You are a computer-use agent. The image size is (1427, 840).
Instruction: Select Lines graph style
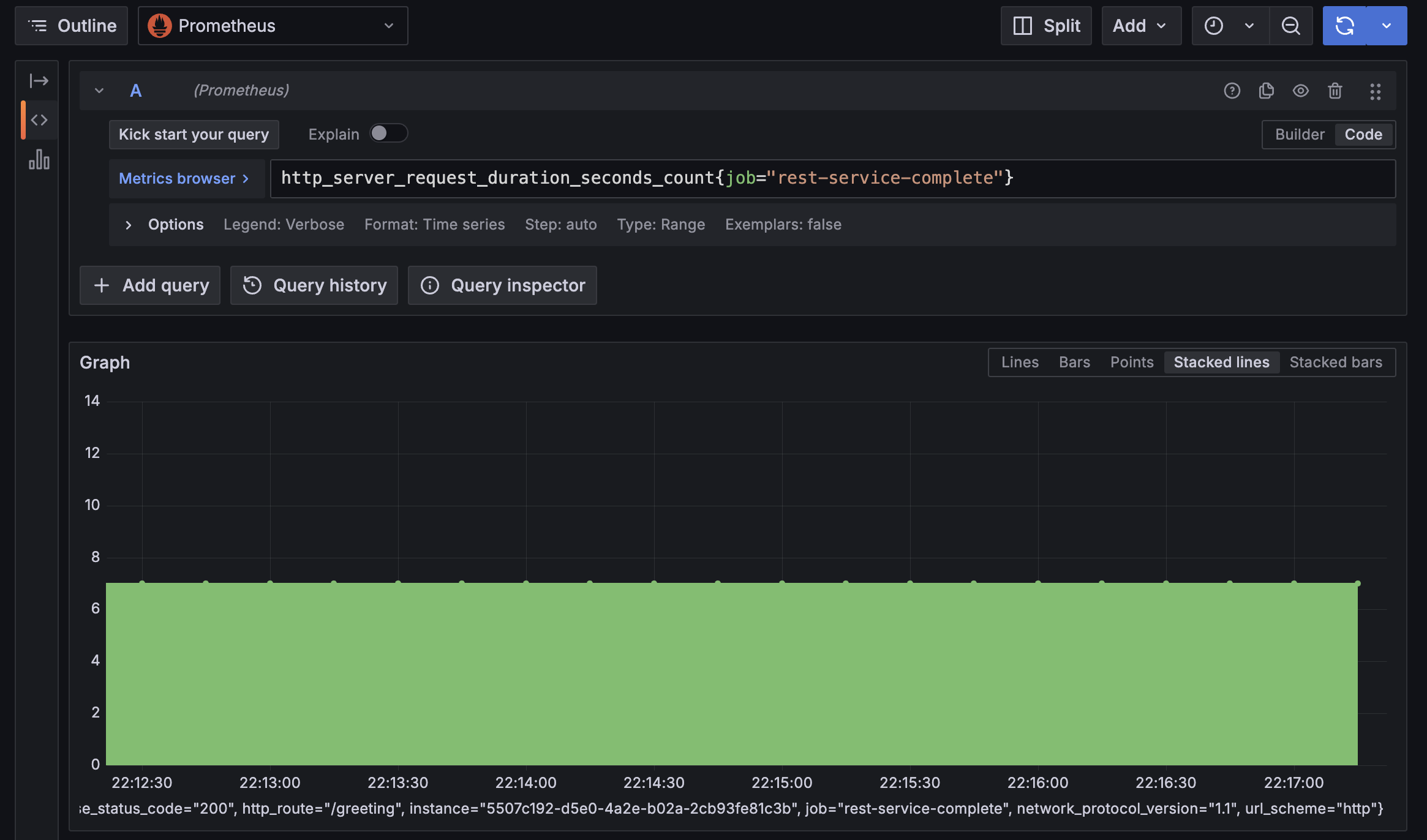tap(1020, 362)
